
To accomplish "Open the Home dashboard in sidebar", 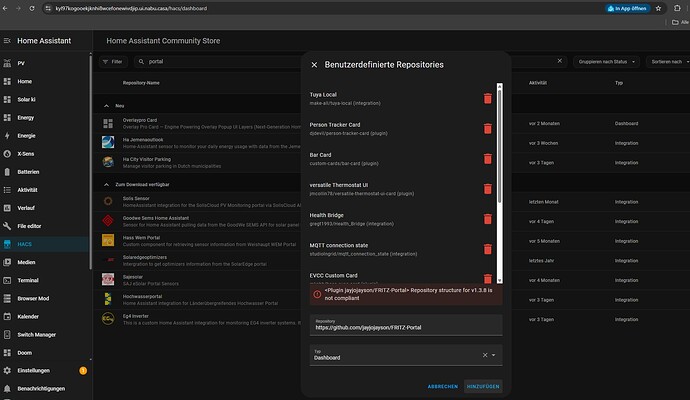I will point(45,81).
